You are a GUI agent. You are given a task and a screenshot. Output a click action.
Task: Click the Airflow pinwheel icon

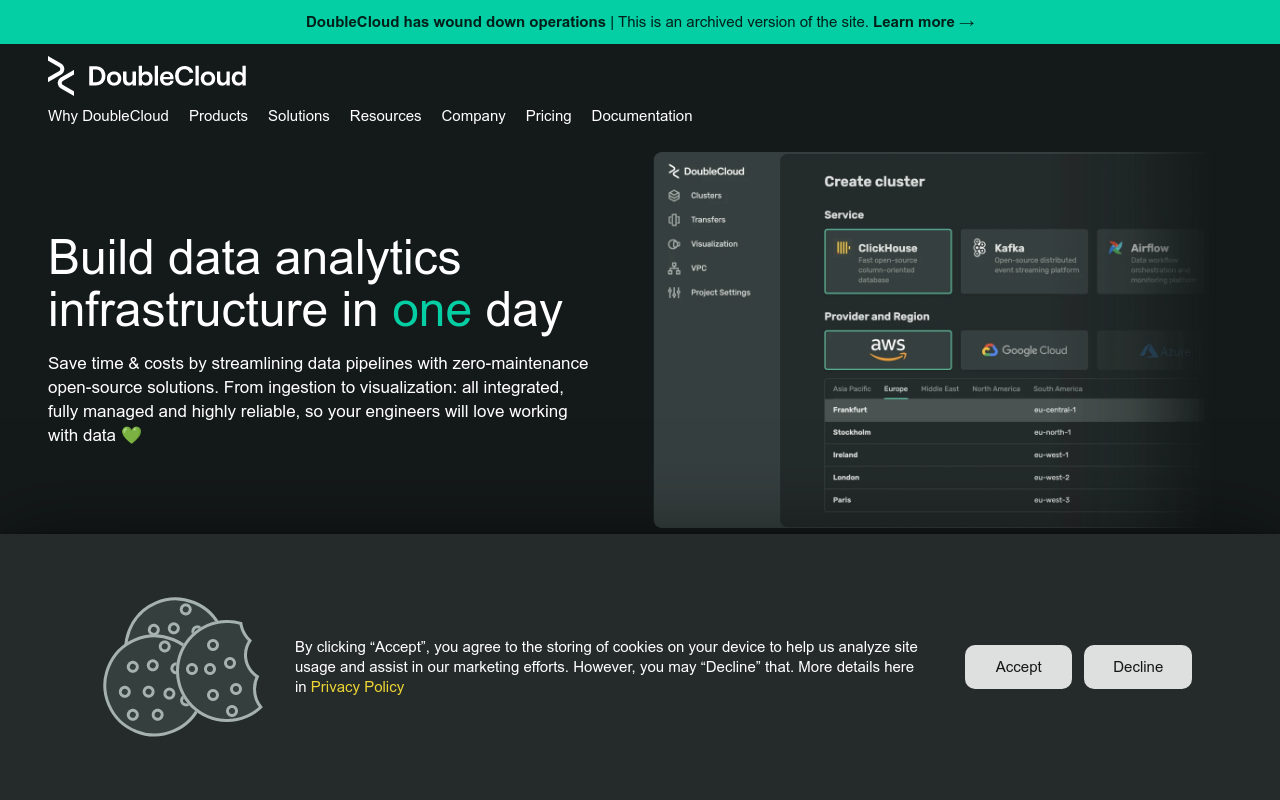(x=1116, y=248)
